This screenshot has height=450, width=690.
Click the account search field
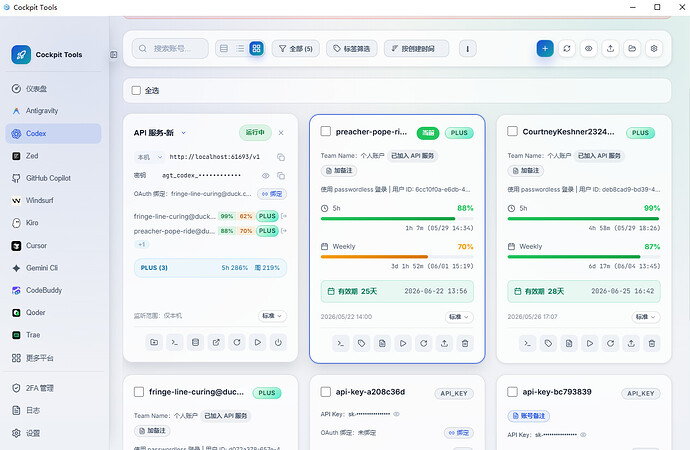pos(170,48)
